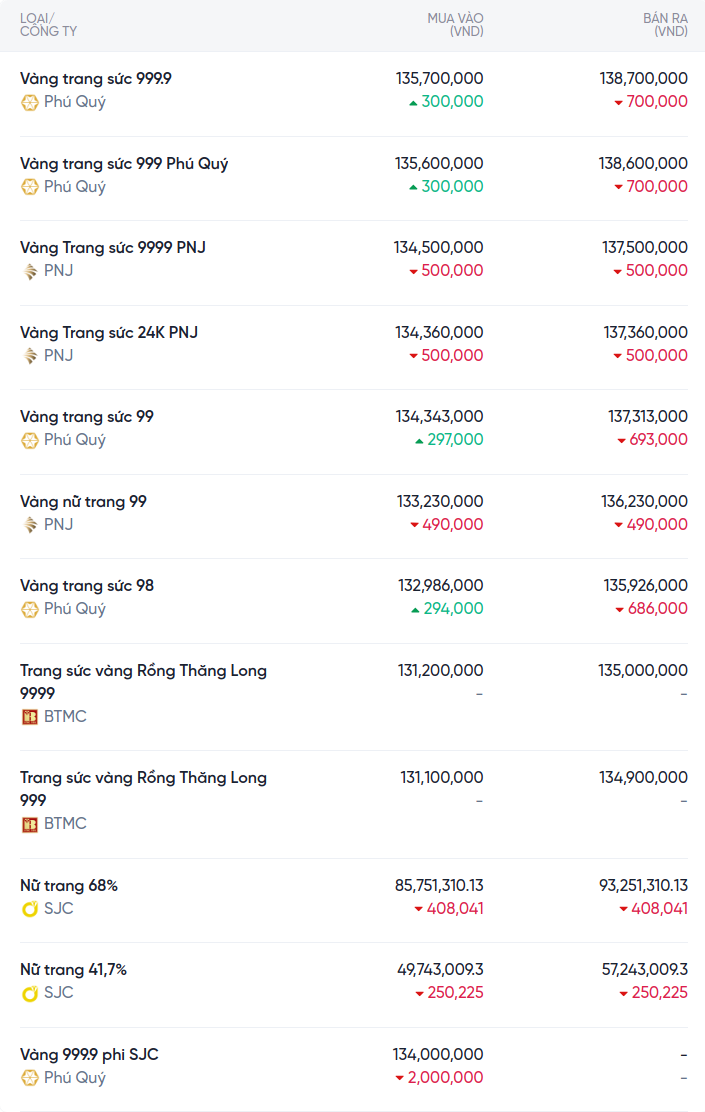Click buy price 135,700,000 for Vàng 999.9
The height and width of the screenshot is (1112, 705).
[x=439, y=78]
